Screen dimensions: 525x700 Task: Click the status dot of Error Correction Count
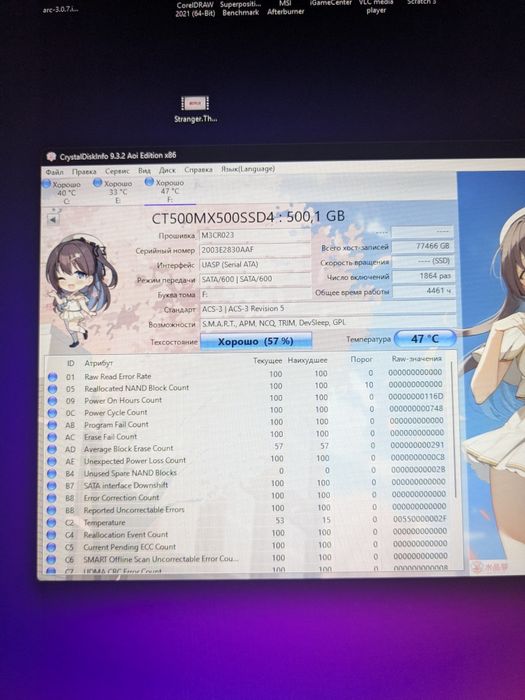click(51, 498)
